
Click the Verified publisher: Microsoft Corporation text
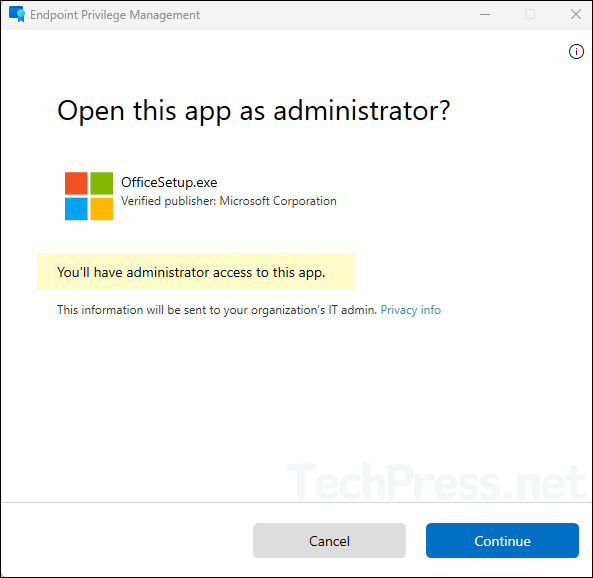tap(228, 201)
